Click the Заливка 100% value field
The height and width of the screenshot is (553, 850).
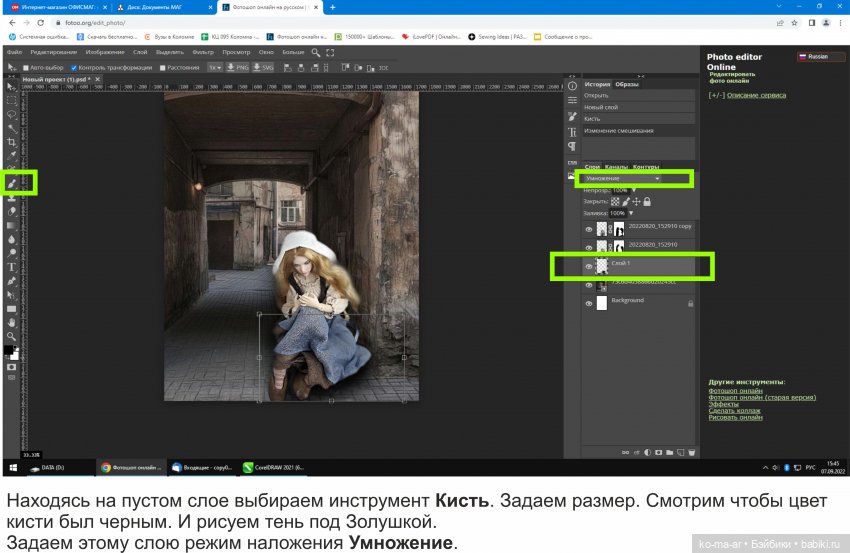(x=617, y=213)
